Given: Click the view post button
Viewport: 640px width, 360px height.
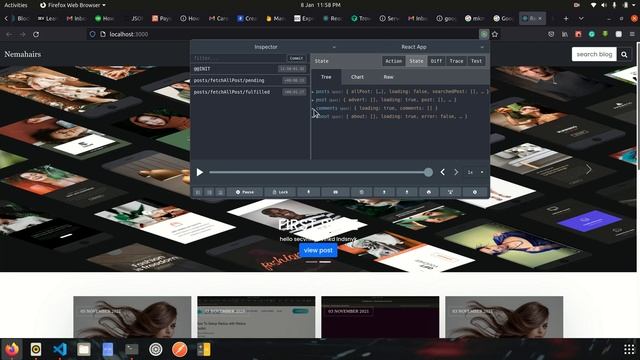Looking at the screenshot, I should pos(318,250).
